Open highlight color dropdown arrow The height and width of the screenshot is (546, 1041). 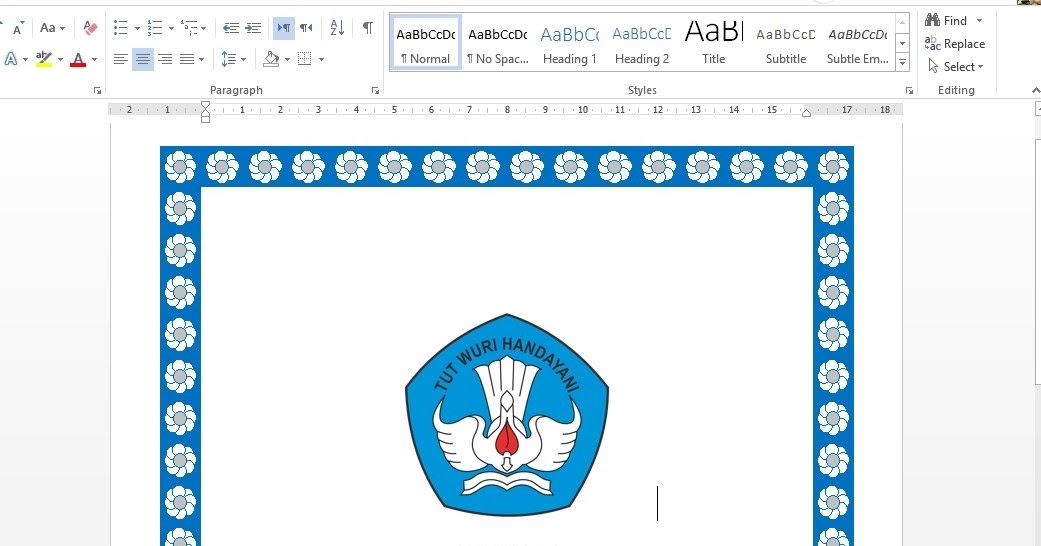(x=60, y=60)
